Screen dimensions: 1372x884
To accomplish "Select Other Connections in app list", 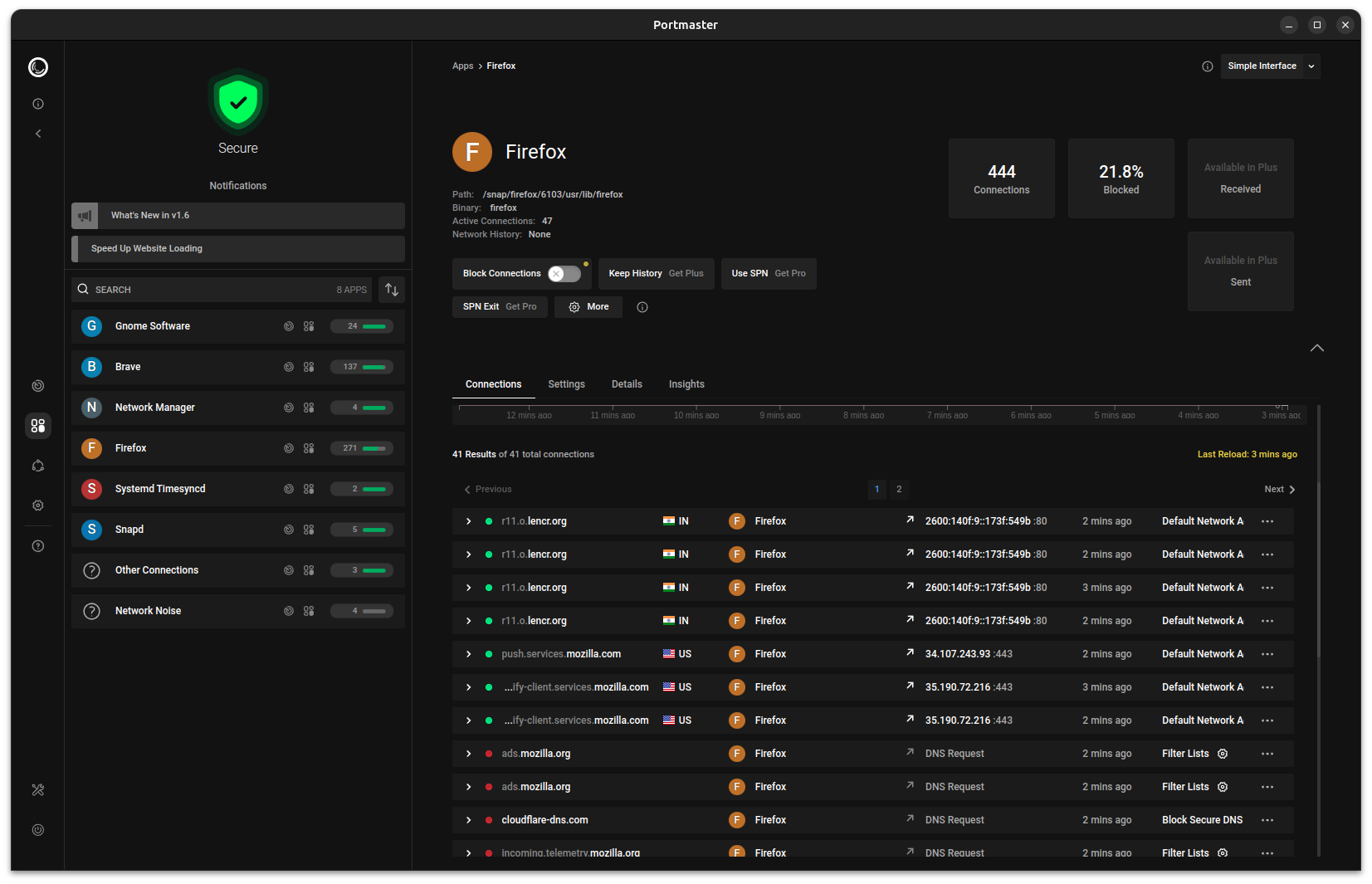I will pos(238,570).
